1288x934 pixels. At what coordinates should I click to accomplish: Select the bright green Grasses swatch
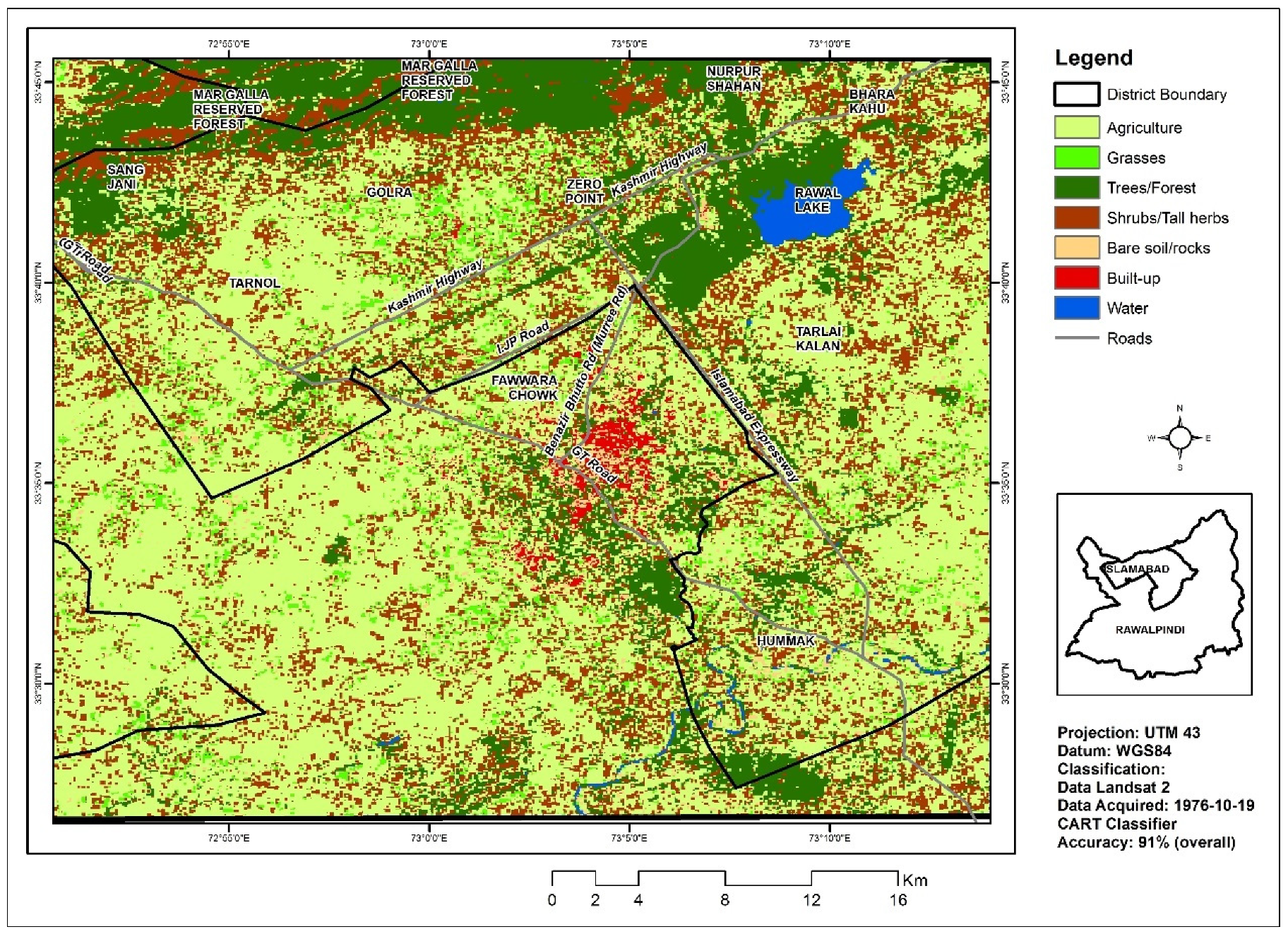point(1076,157)
